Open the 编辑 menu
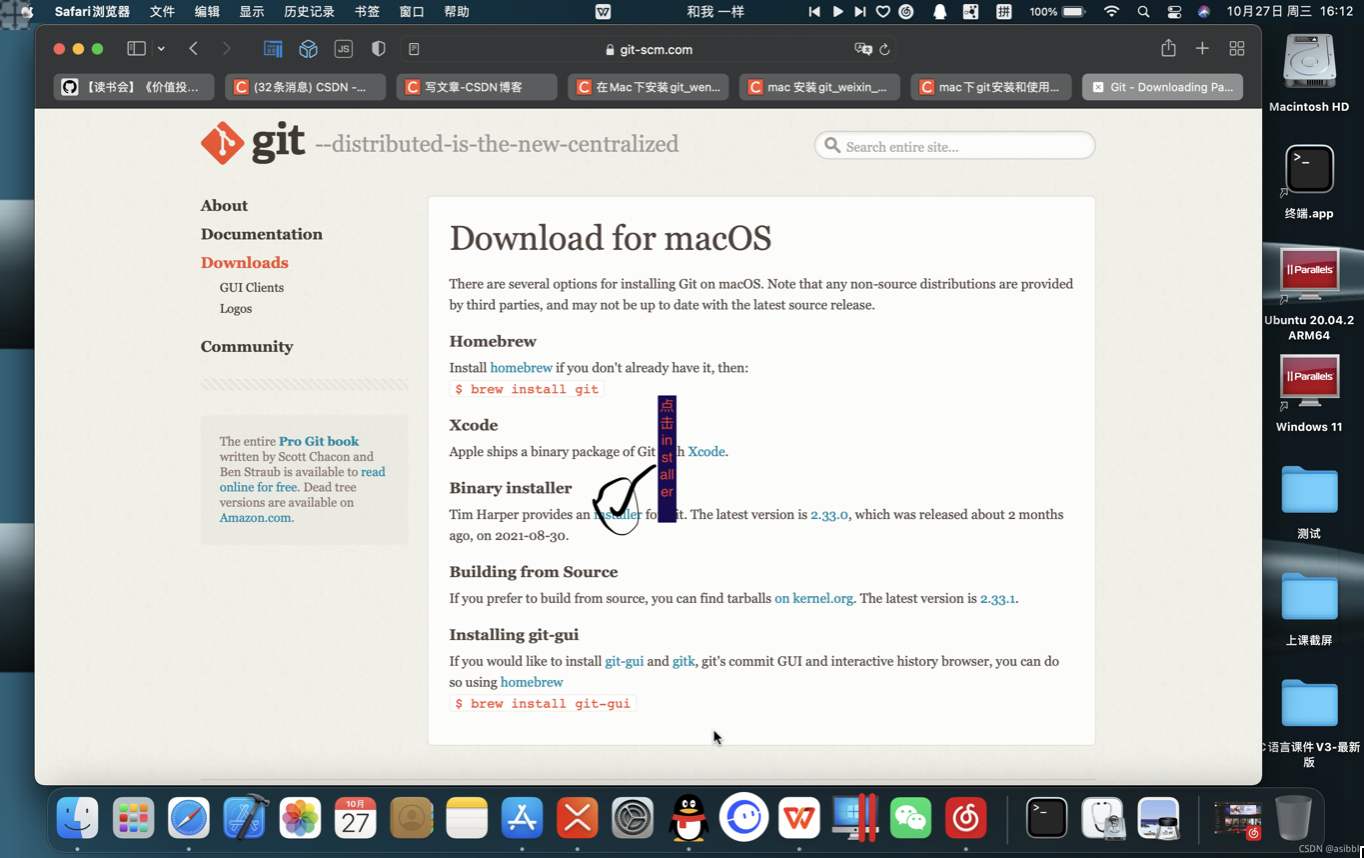This screenshot has width=1364, height=858. point(207,12)
